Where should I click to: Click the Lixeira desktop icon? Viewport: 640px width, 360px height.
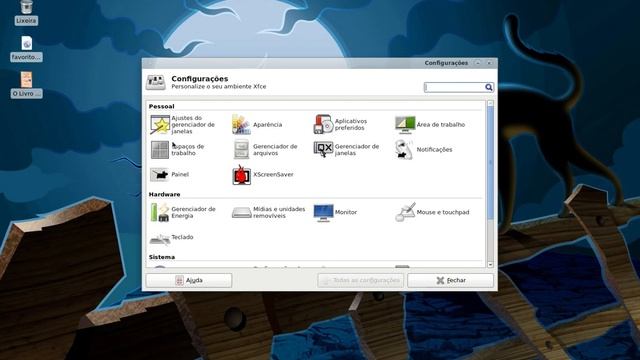click(27, 7)
